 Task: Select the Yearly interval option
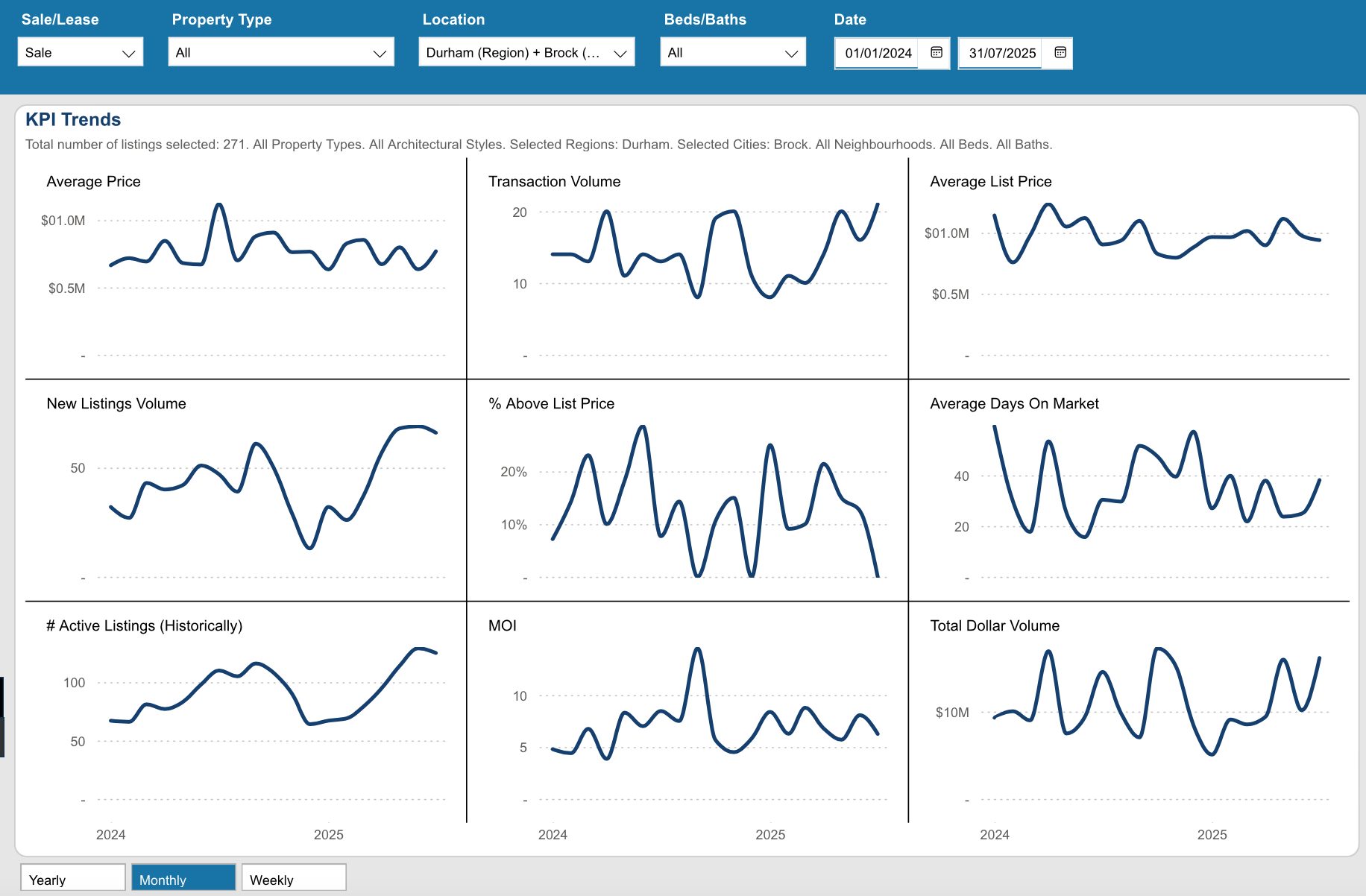72,877
